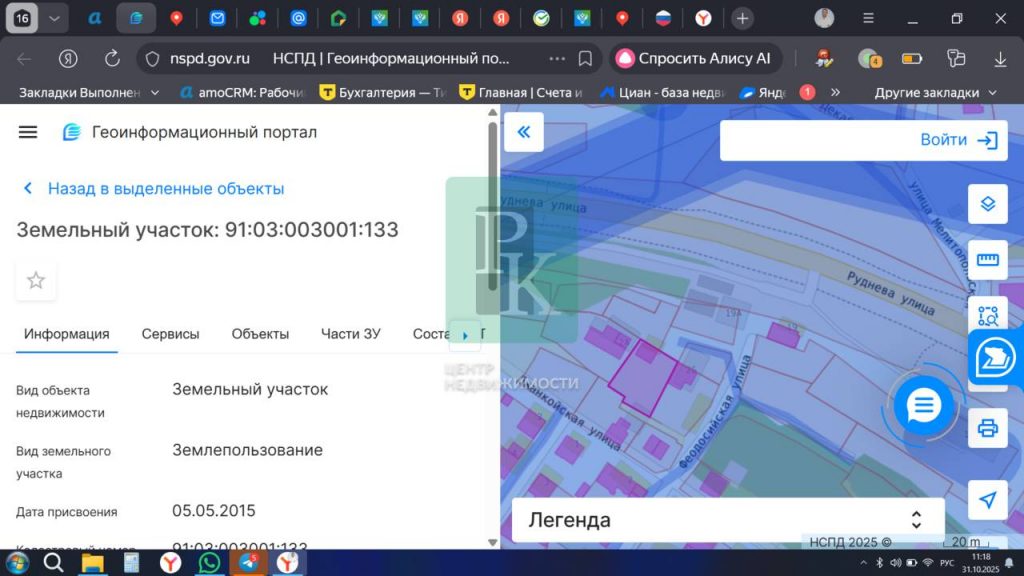Open WhatsApp from the taskbar
1024x576 pixels.
pos(209,563)
